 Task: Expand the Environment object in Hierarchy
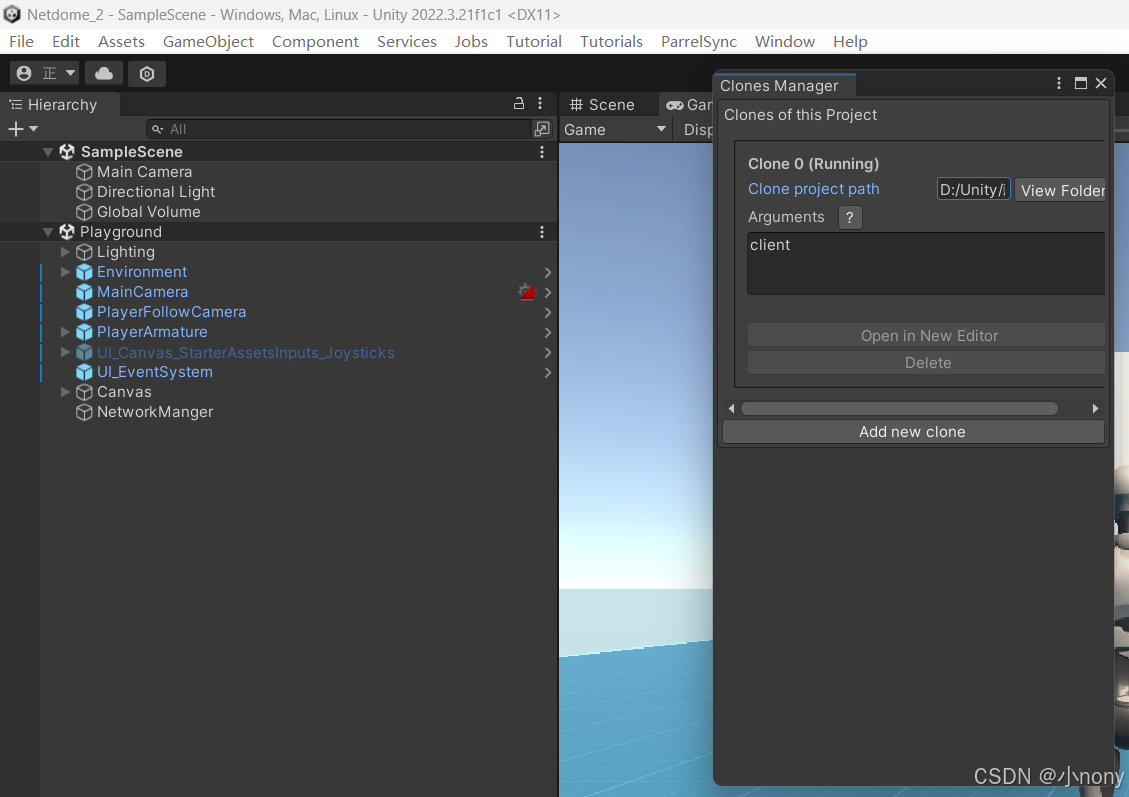[x=64, y=271]
